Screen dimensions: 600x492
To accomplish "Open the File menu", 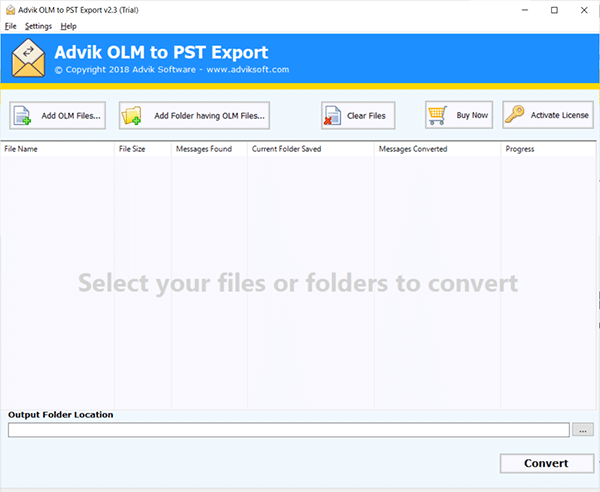I will click(x=10, y=26).
